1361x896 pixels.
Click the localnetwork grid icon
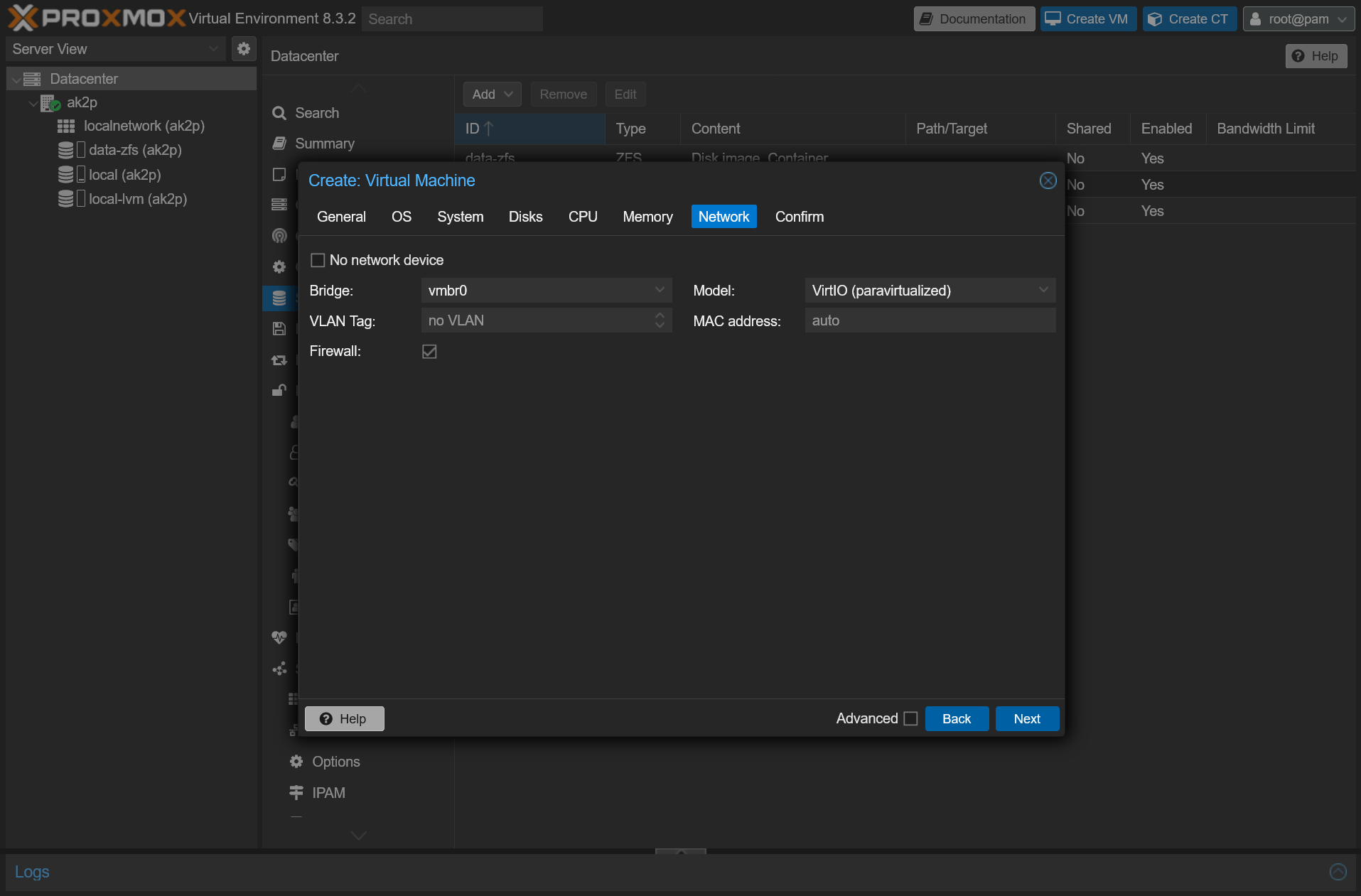66,126
